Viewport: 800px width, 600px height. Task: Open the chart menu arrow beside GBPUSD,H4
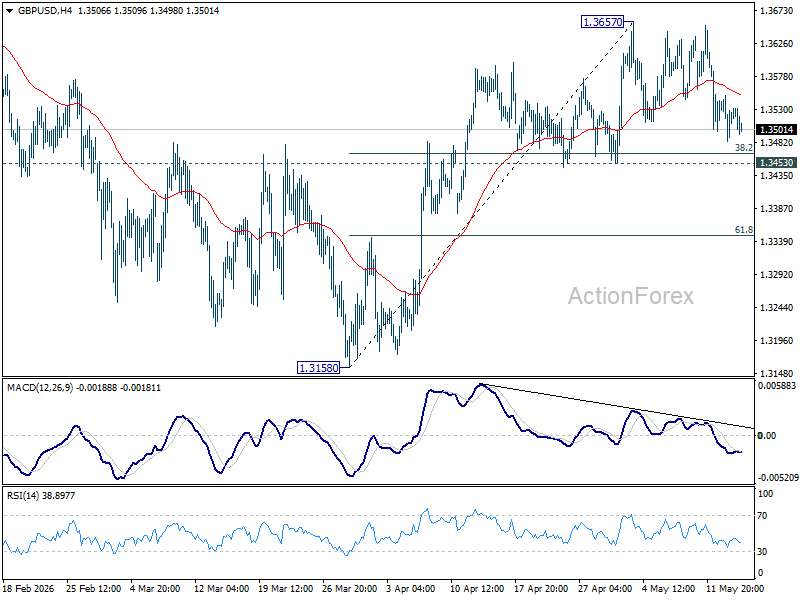click(x=11, y=10)
